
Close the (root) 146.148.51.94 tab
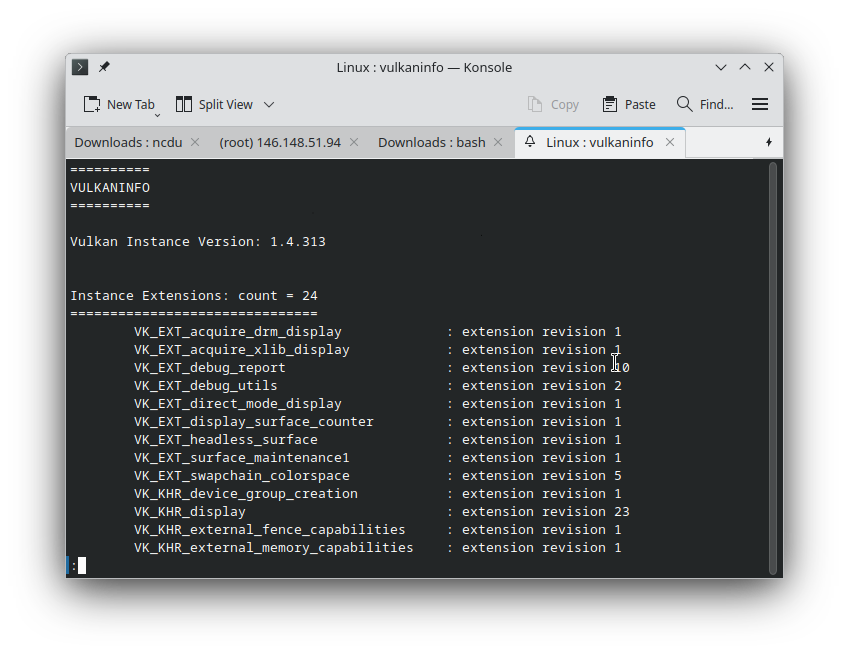(354, 142)
